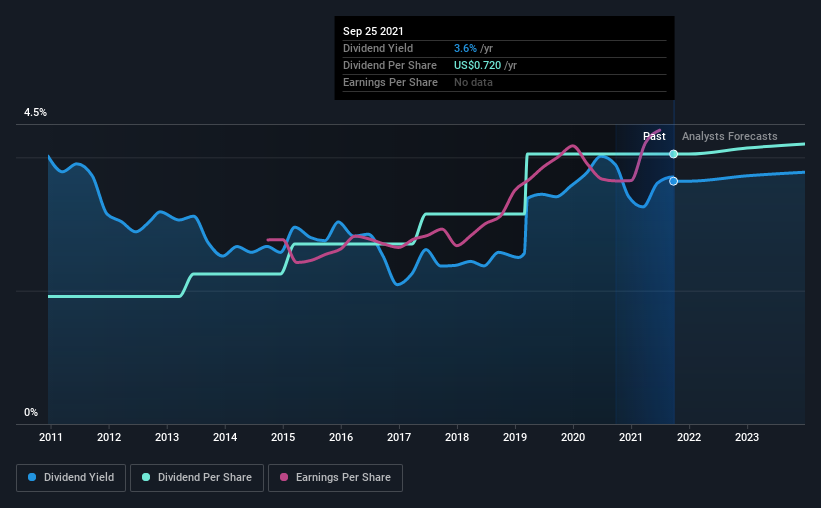Toggle the Dividend Yield legend button

coord(71,478)
